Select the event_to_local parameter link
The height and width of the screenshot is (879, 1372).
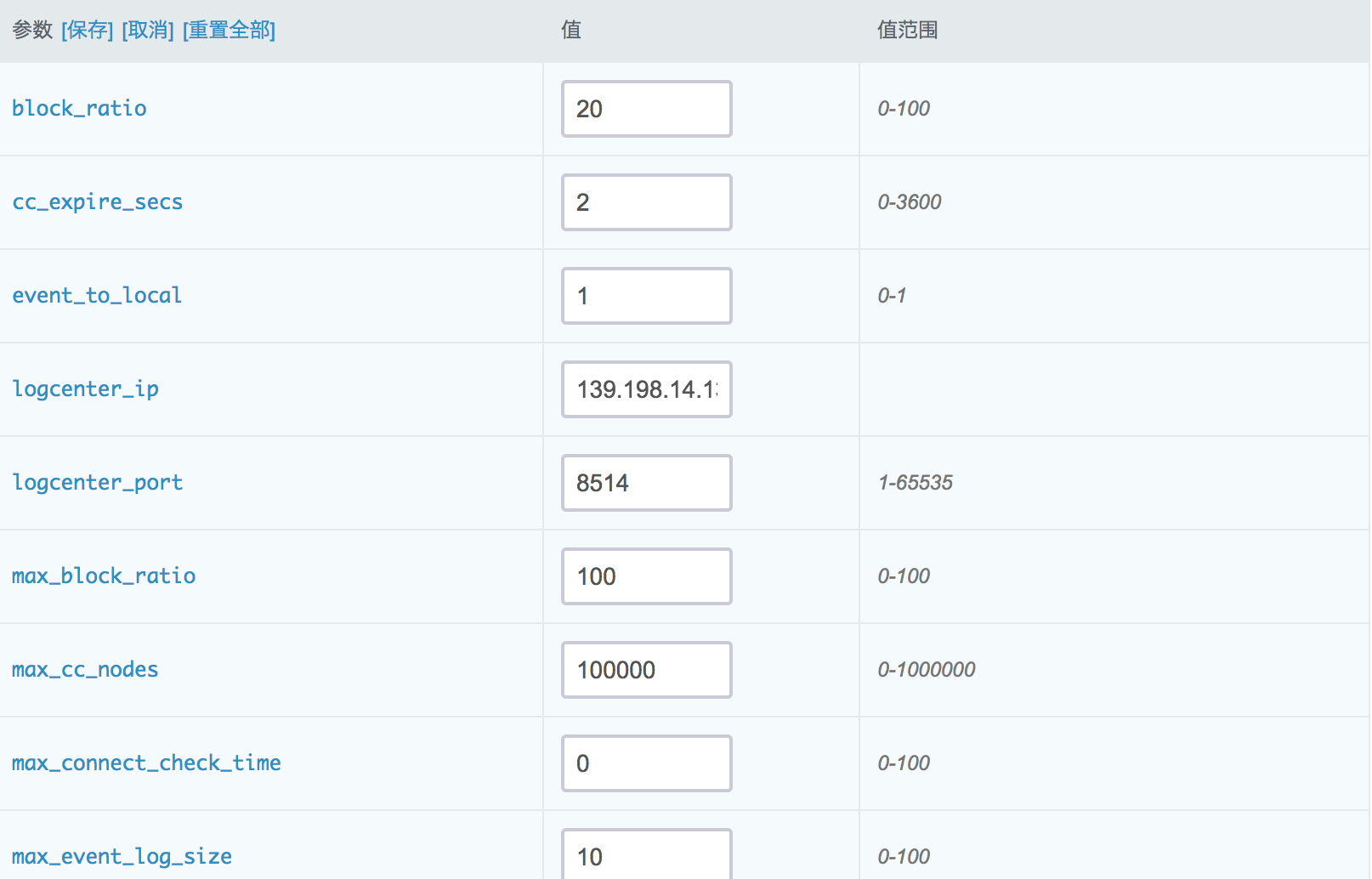pos(97,296)
